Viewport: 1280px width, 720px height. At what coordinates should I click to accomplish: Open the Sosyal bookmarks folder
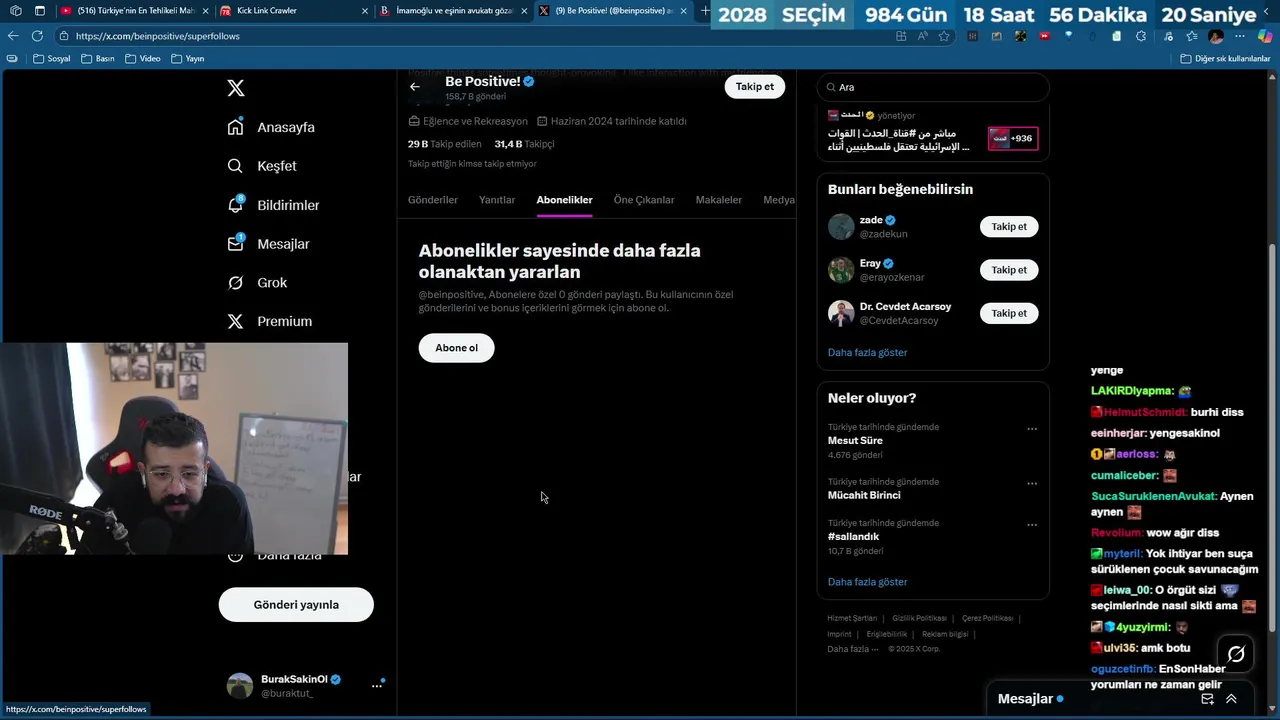click(x=52, y=59)
